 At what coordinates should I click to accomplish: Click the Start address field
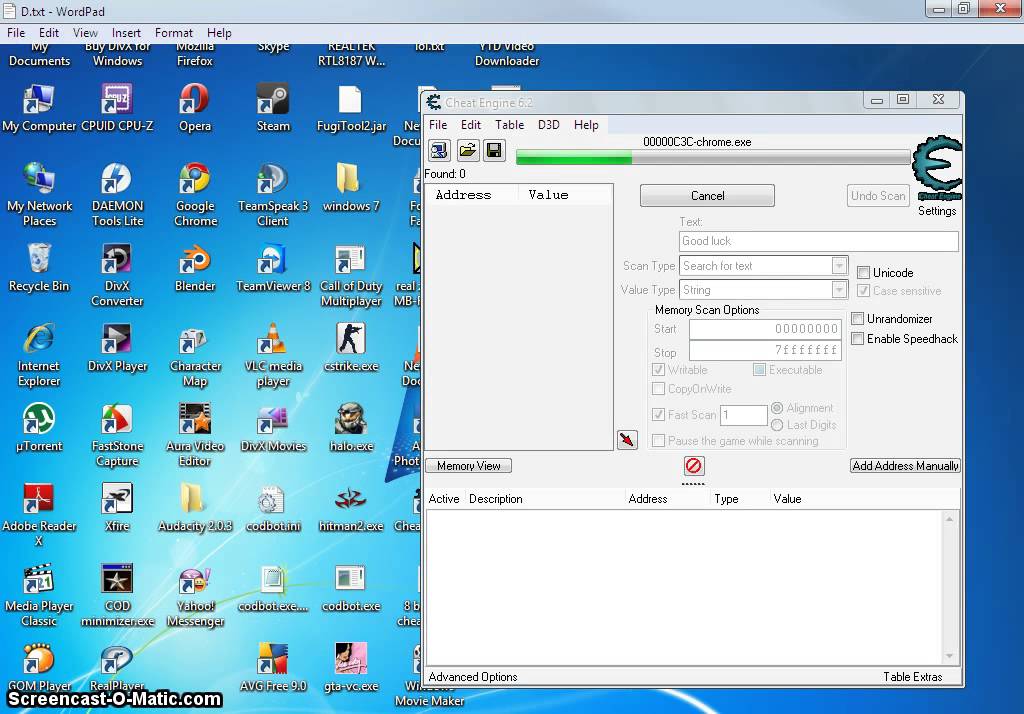click(x=765, y=329)
